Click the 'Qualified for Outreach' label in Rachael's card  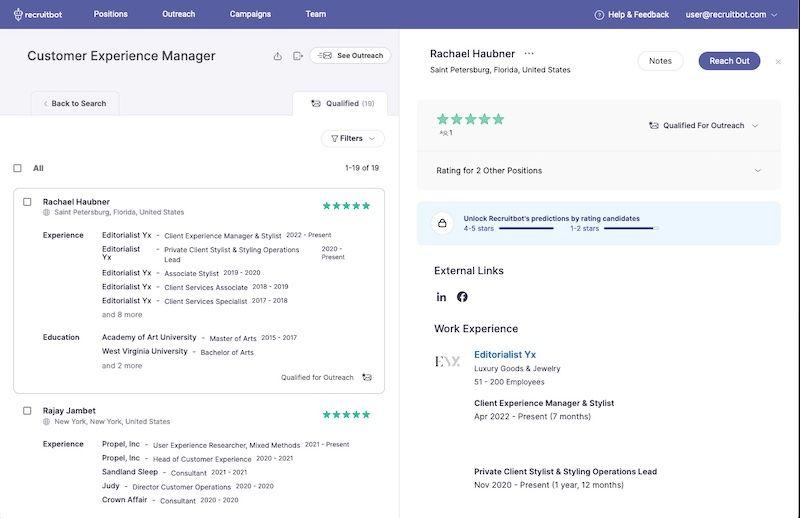[x=317, y=377]
